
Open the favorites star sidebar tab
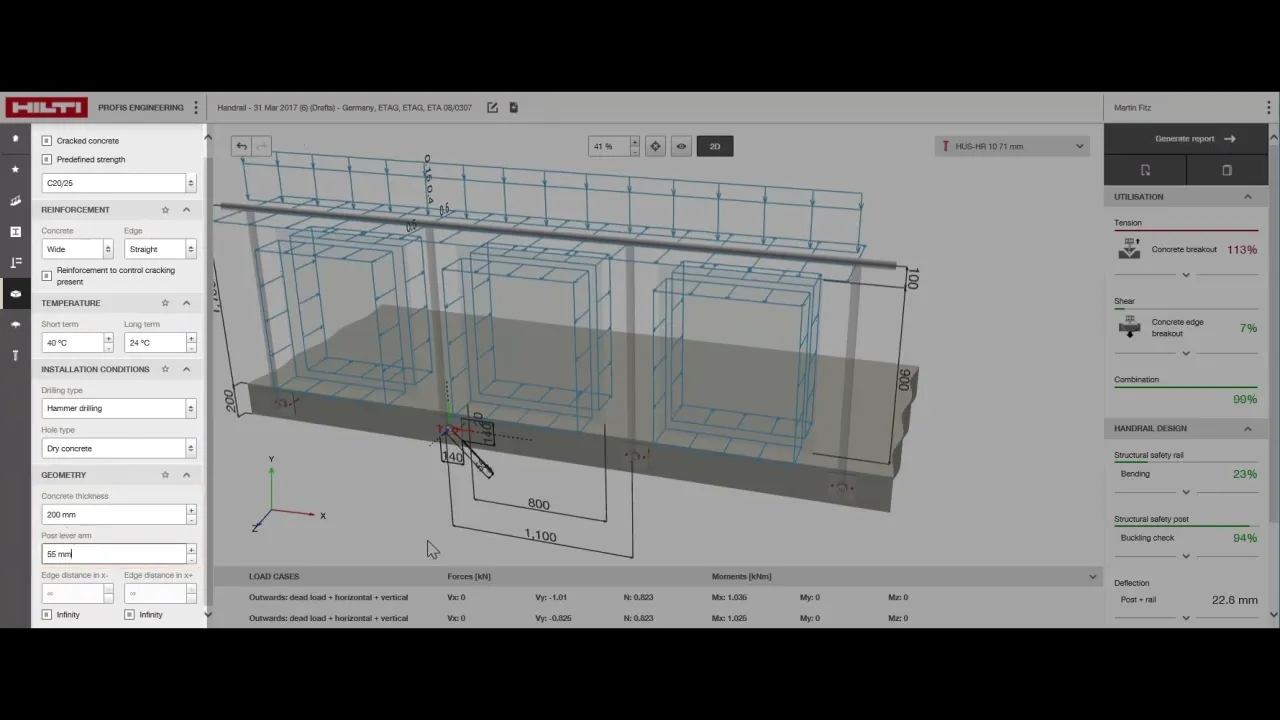click(x=15, y=169)
